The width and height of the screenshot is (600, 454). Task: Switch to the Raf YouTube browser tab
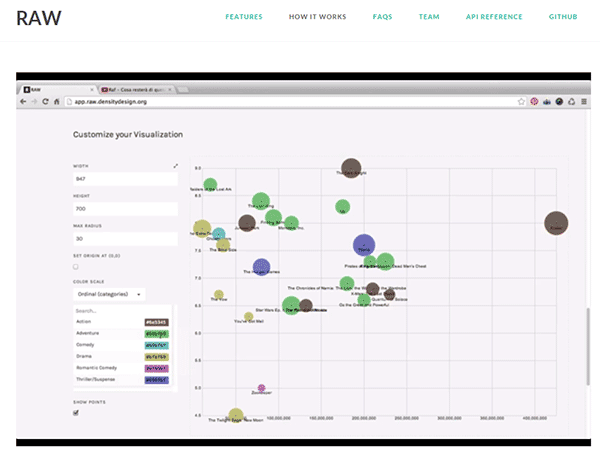[x=136, y=90]
